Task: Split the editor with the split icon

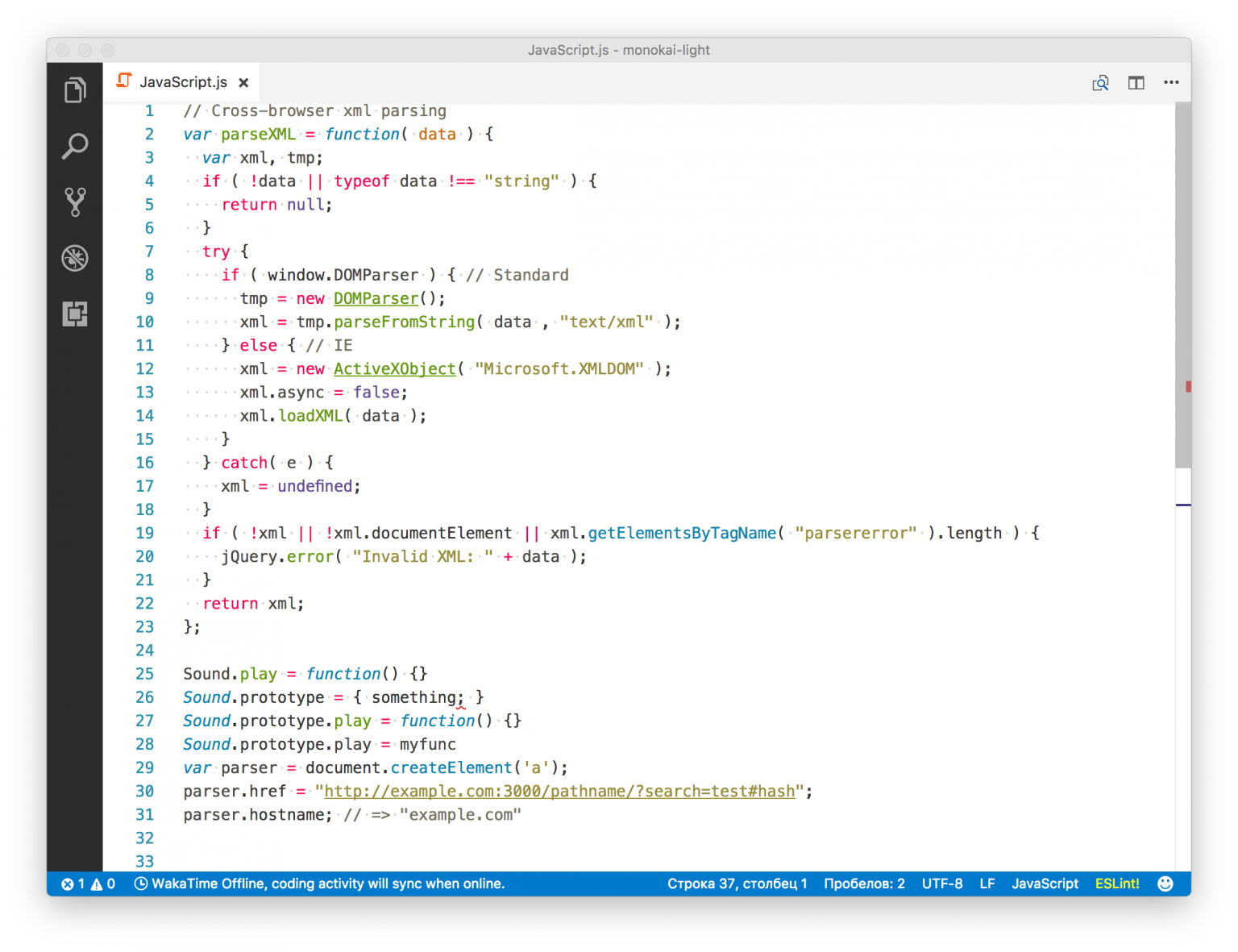Action: point(1136,82)
